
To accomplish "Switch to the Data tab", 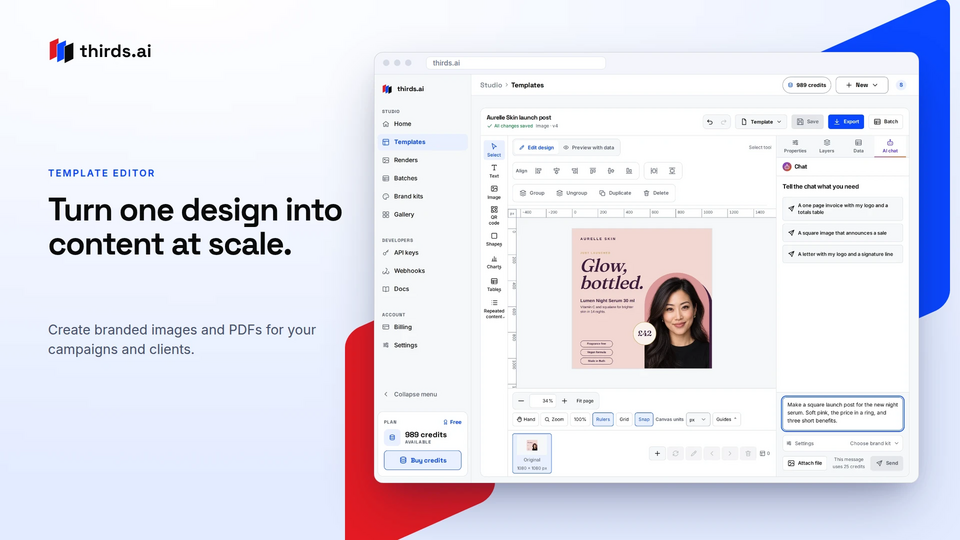I will [858, 146].
